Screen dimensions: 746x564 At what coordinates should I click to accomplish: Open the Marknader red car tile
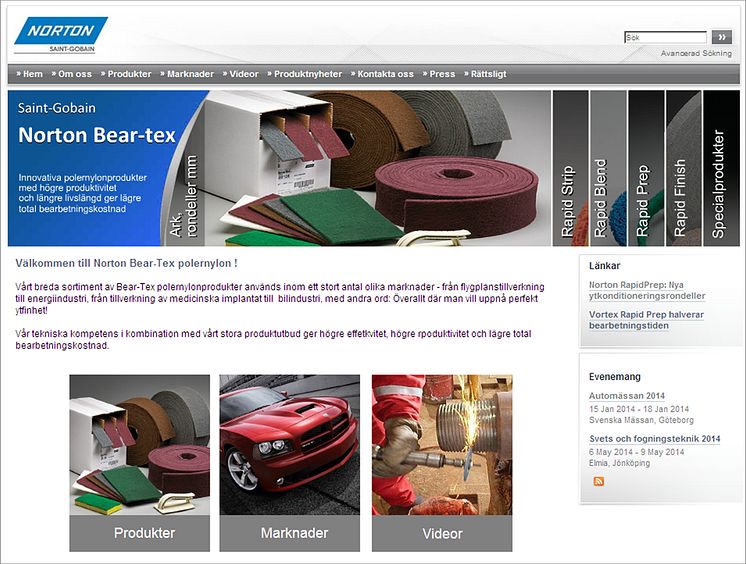tap(289, 463)
